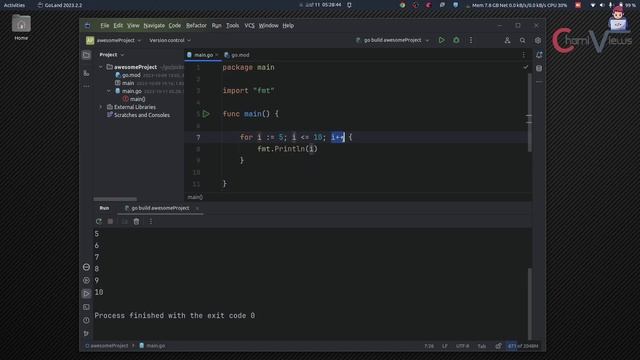The image size is (640, 360).
Task: Open the Run tool window icon in left sidebar
Action: click(86, 293)
